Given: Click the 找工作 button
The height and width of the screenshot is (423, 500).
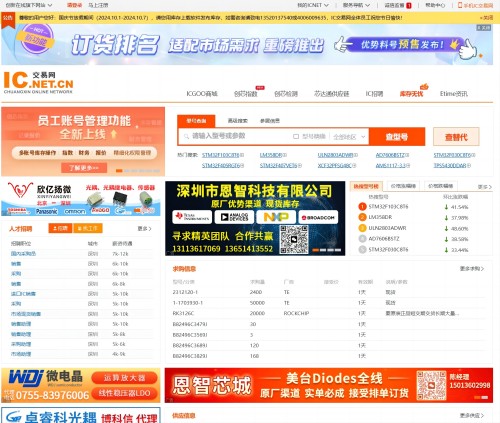Looking at the screenshot, I should point(88,228).
